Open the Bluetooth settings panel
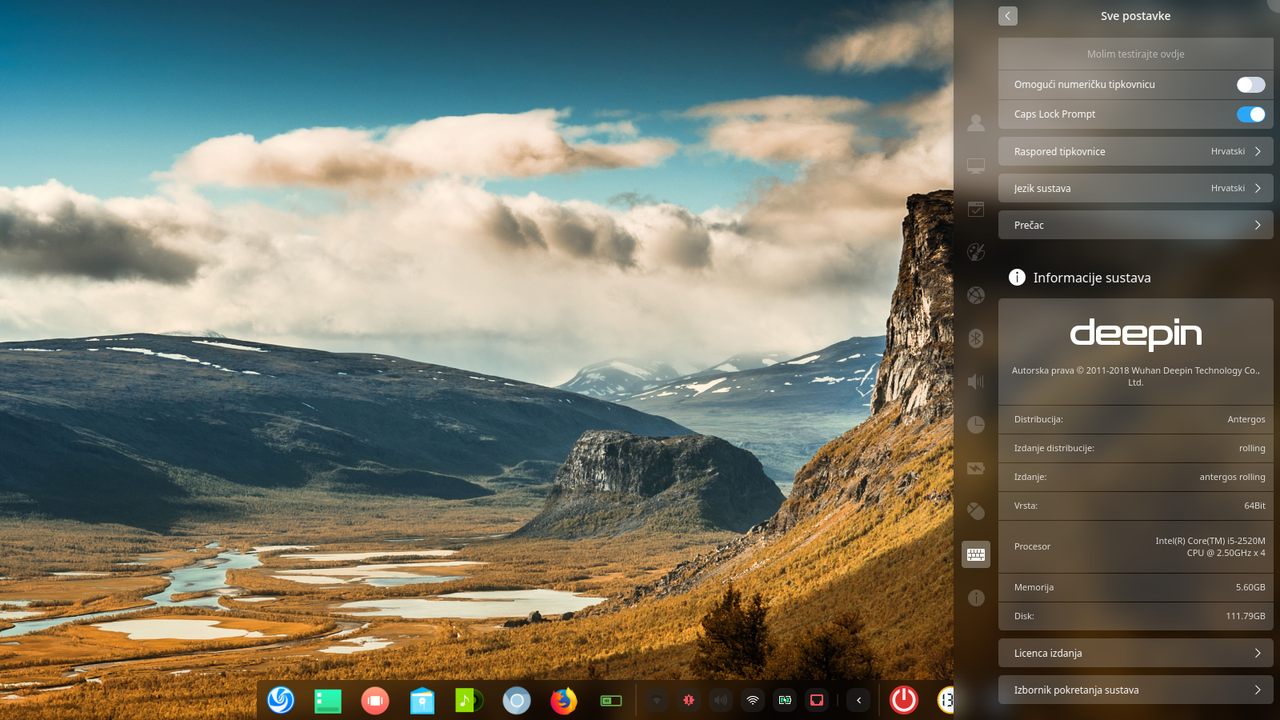This screenshot has width=1280, height=720. pos(975,338)
